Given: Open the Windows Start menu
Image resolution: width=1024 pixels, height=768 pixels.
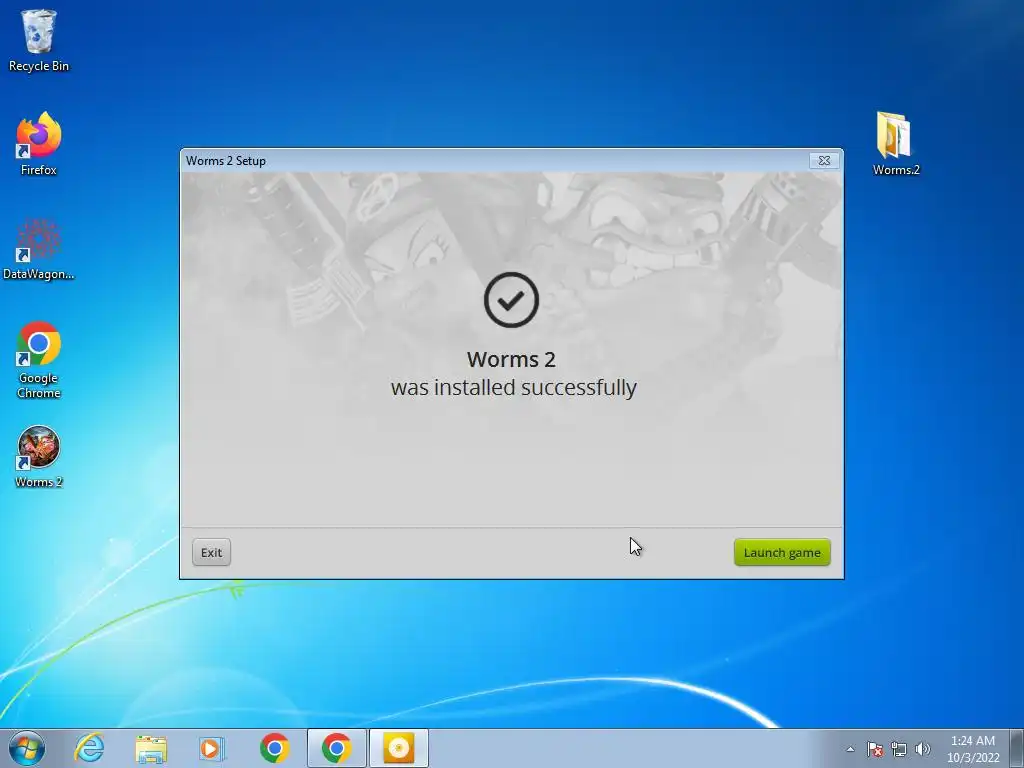Looking at the screenshot, I should [27, 748].
